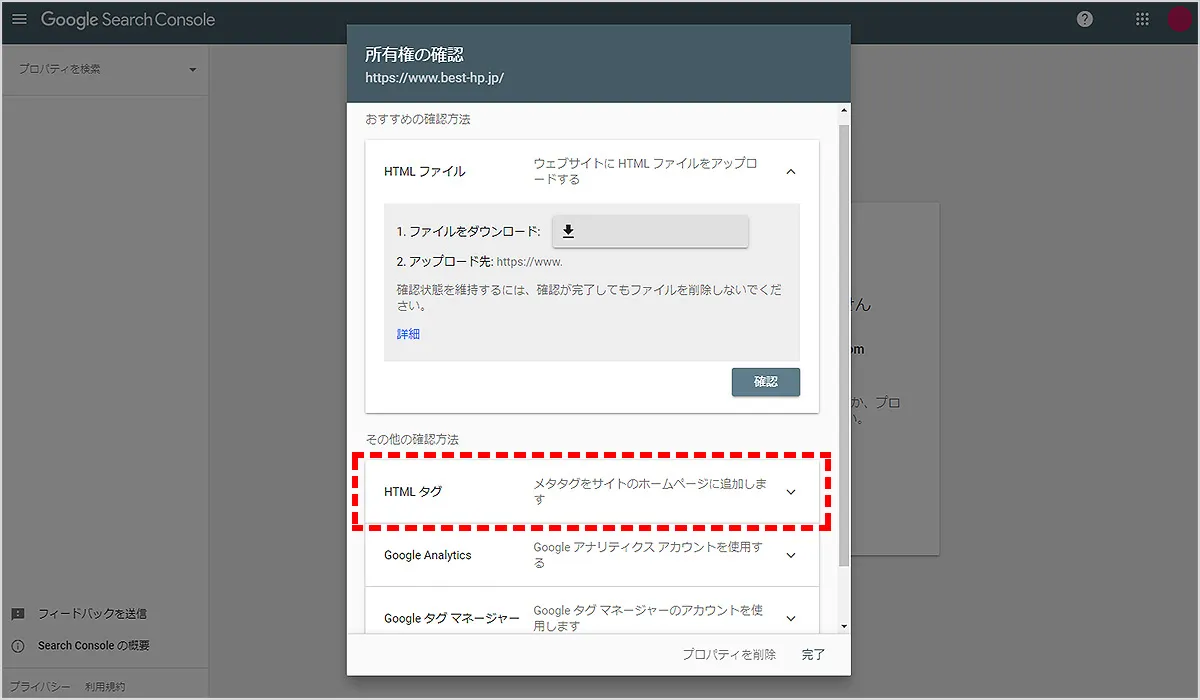Expand the Google Analytics verification method

tap(791, 555)
